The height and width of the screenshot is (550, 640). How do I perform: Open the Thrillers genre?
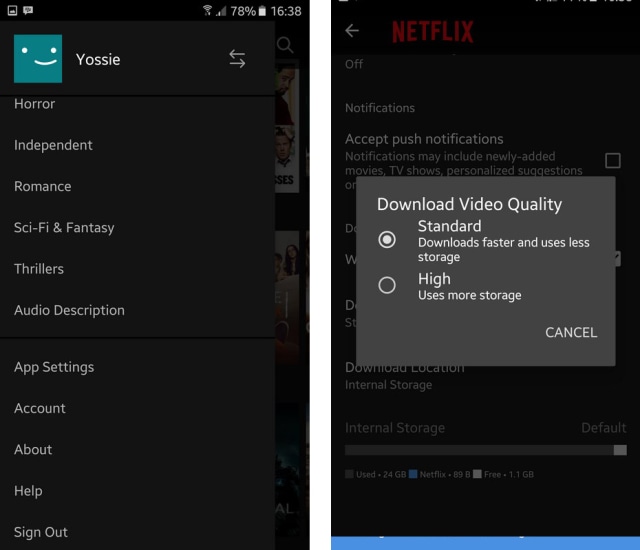point(39,268)
